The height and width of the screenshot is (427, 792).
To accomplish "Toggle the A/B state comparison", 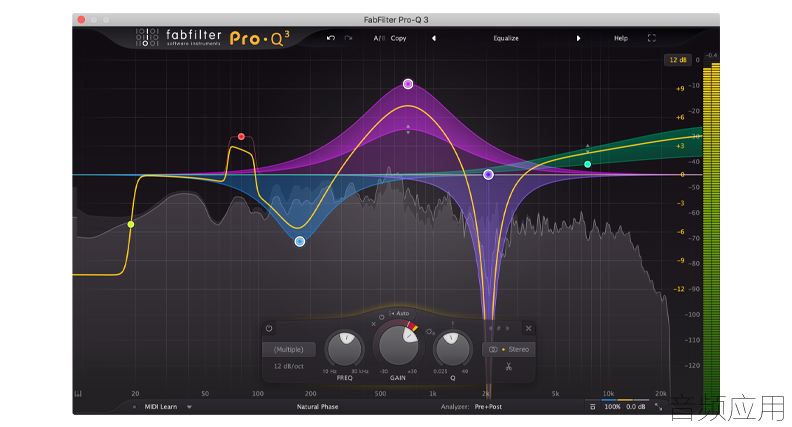I will 379,38.
